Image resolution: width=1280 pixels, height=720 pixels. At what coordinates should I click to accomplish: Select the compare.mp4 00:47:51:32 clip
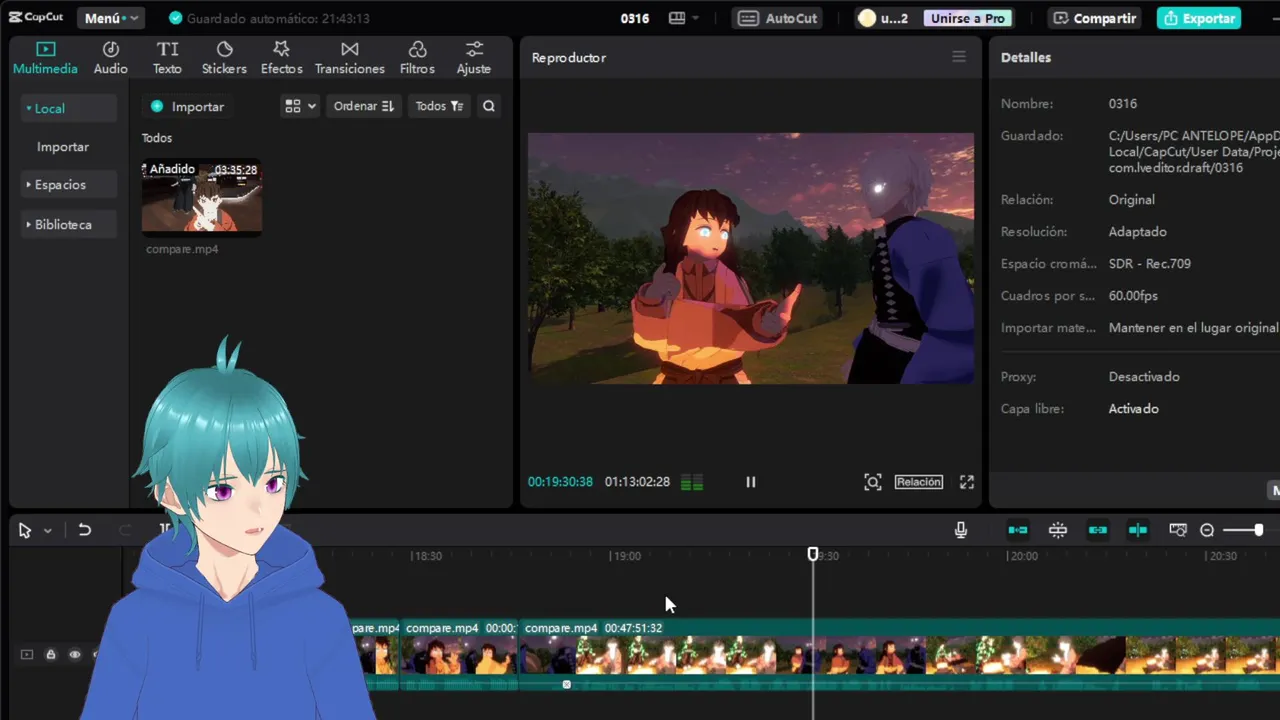(x=899, y=654)
